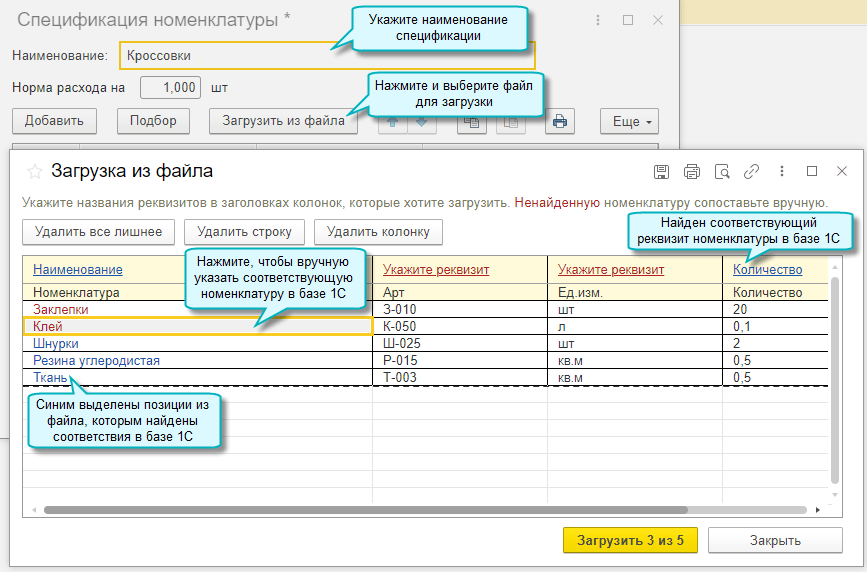Image resolution: width=867 pixels, height=572 pixels.
Task: Click the Ед.изм. subheader cell
Action: pyautogui.click(x=635, y=292)
